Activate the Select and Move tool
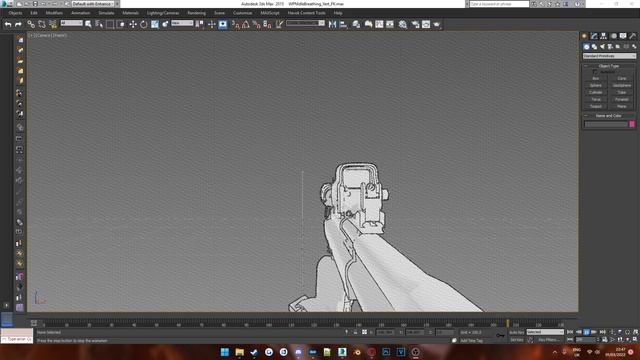The width and height of the screenshot is (640, 360). pyautogui.click(x=133, y=24)
